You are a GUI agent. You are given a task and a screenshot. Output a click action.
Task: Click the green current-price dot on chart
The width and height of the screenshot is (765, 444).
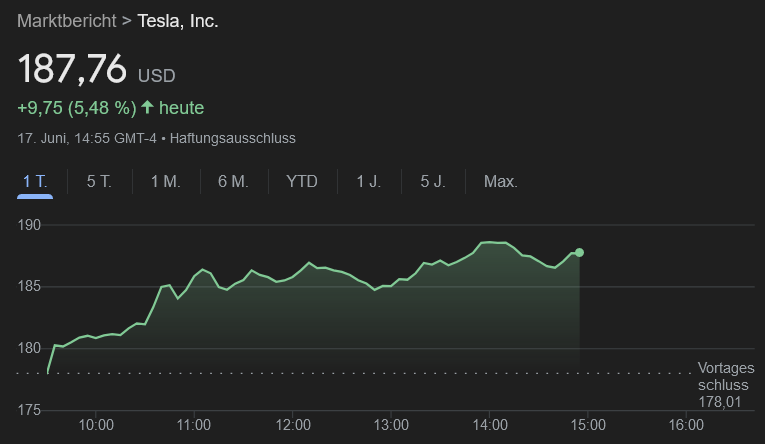pyautogui.click(x=579, y=253)
